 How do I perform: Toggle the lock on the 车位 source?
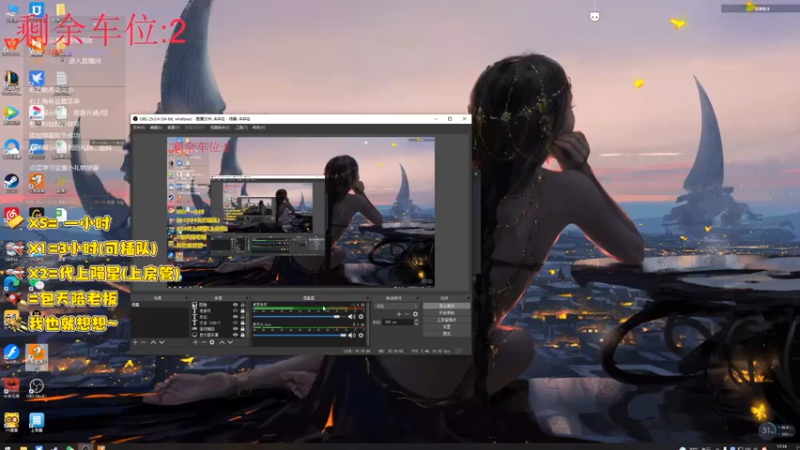pyautogui.click(x=243, y=316)
